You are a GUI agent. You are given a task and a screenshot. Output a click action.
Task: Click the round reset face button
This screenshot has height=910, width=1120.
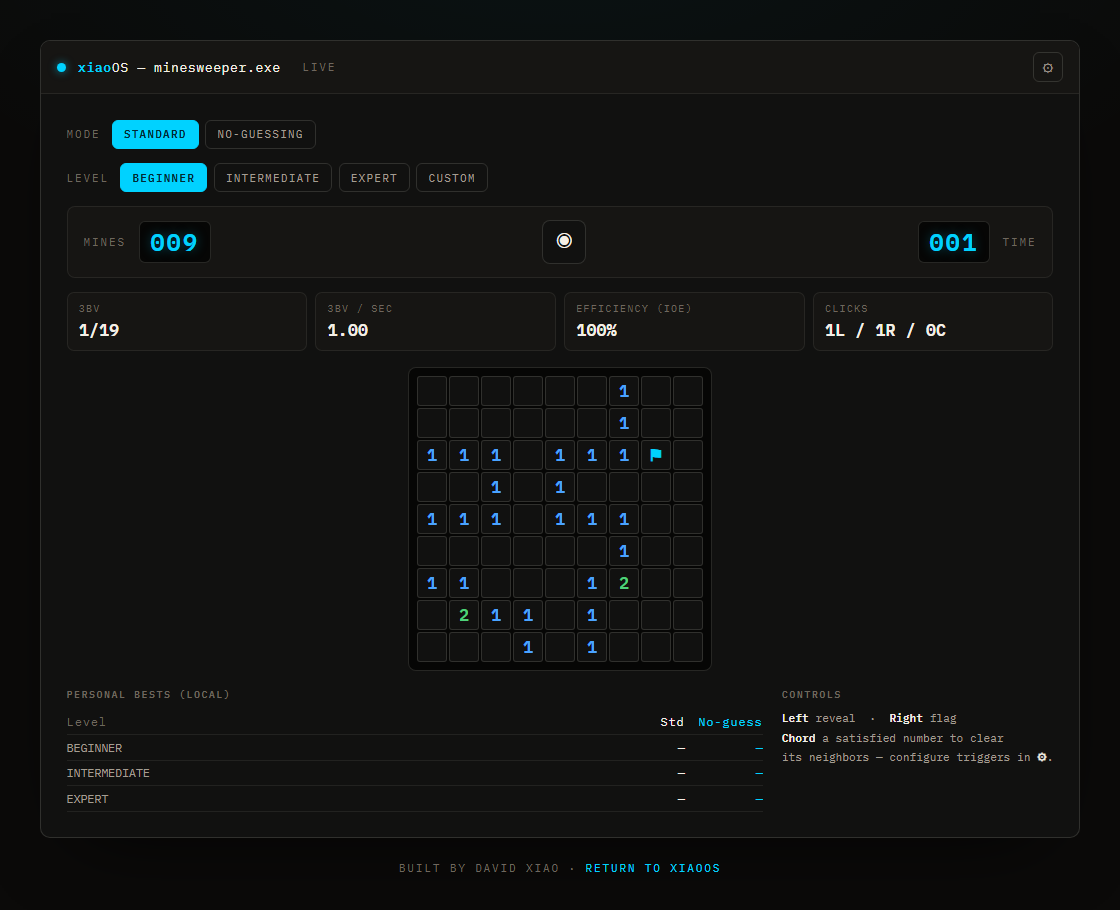[564, 241]
